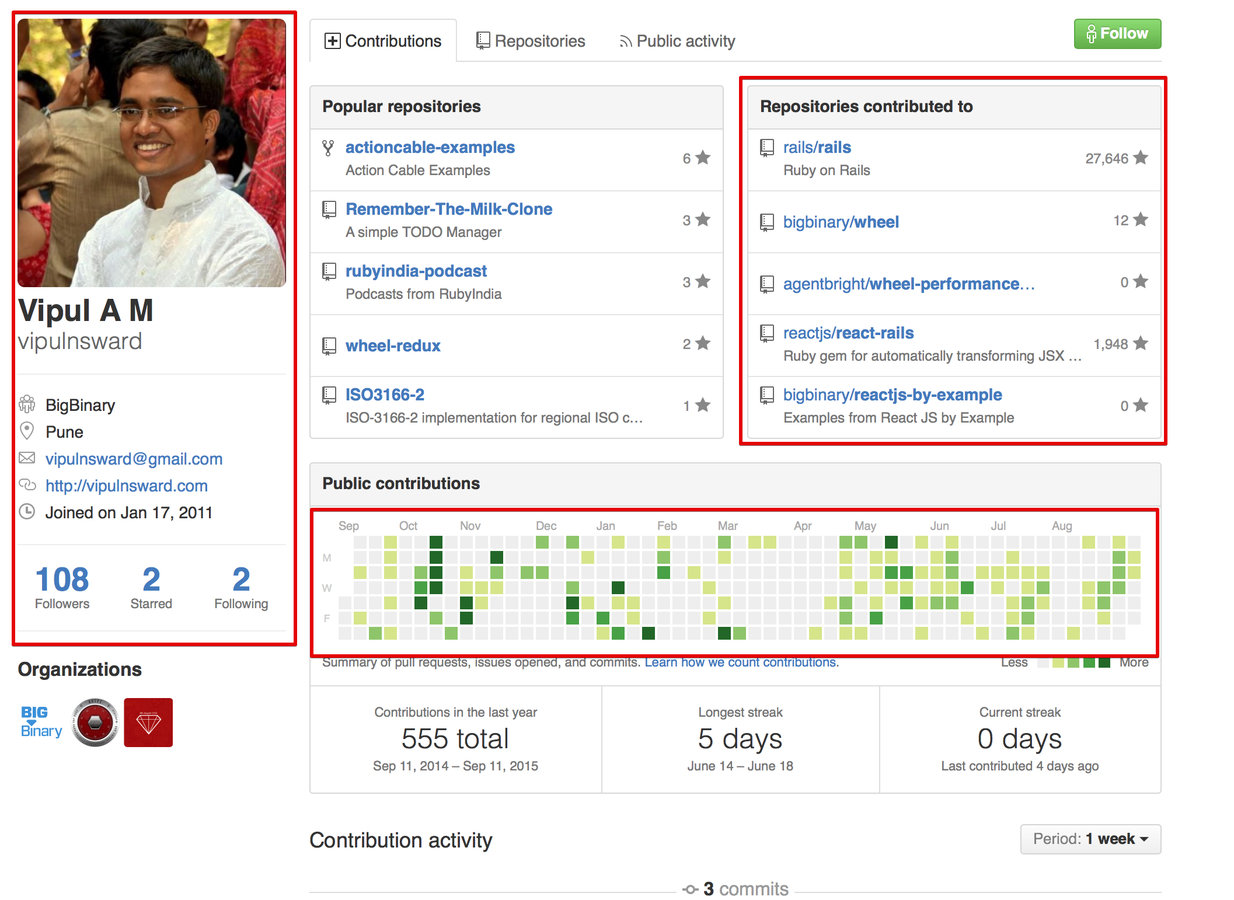Click the RSS icon on Public activity tab
Image resolution: width=1234 pixels, height=900 pixels.
pos(626,42)
